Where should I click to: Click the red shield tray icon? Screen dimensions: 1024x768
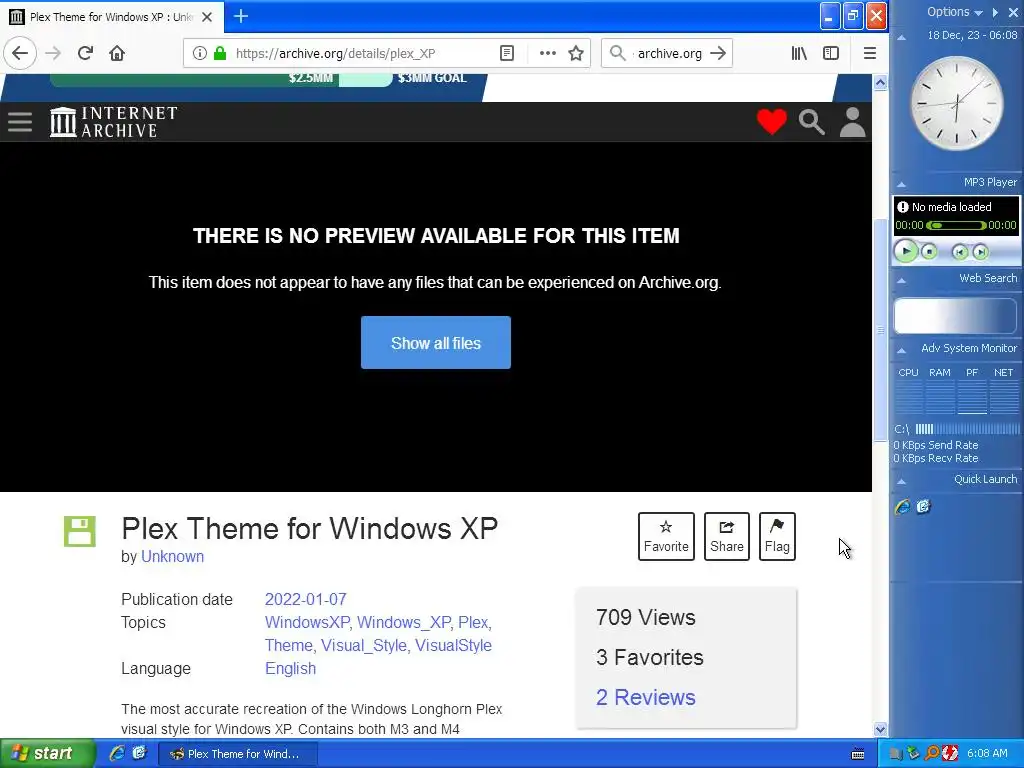(x=950, y=754)
